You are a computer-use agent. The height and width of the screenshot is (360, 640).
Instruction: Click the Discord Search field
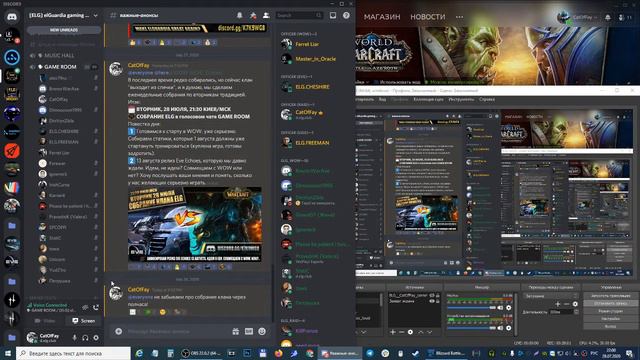point(299,16)
